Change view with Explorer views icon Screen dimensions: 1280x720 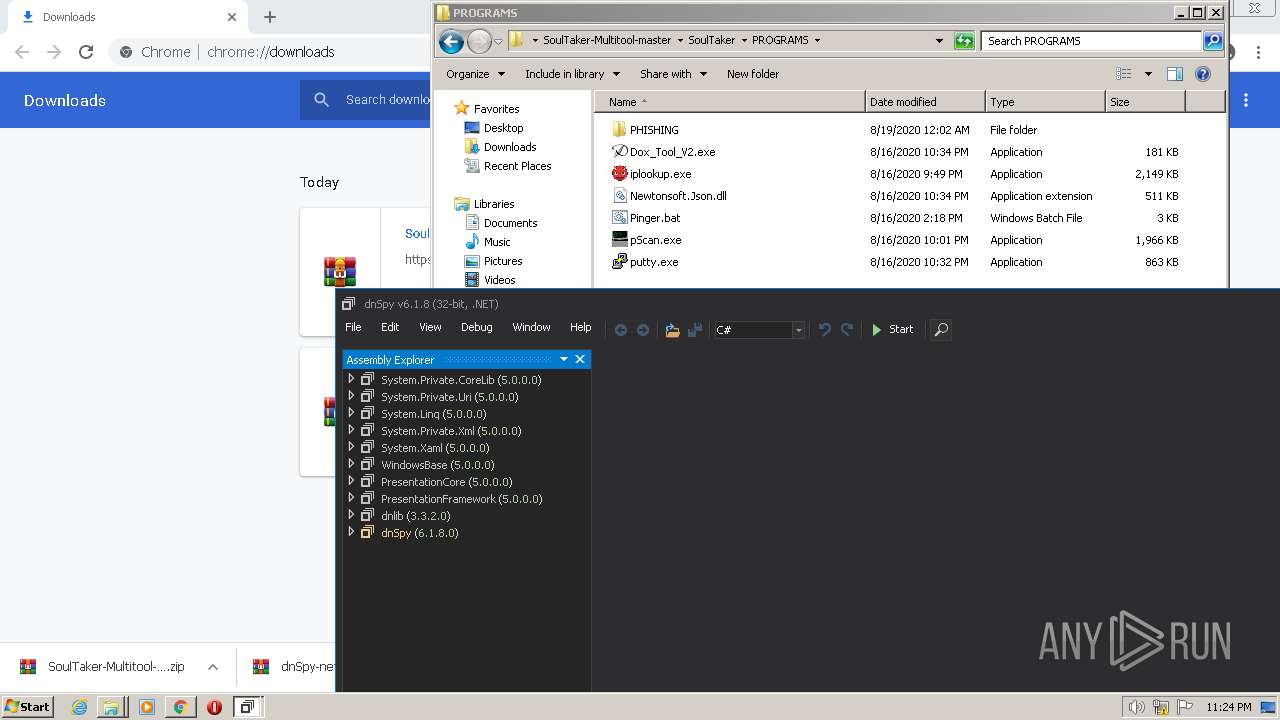(x=1124, y=74)
